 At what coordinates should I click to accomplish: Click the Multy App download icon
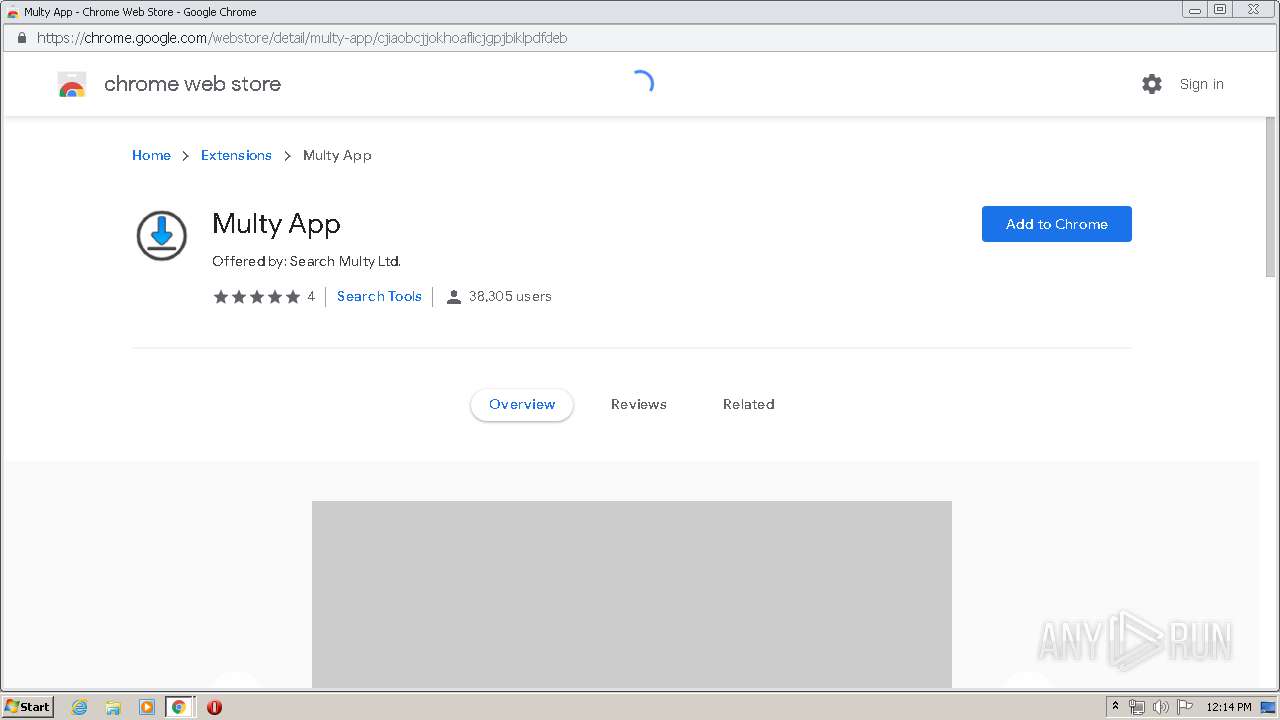pyautogui.click(x=161, y=236)
